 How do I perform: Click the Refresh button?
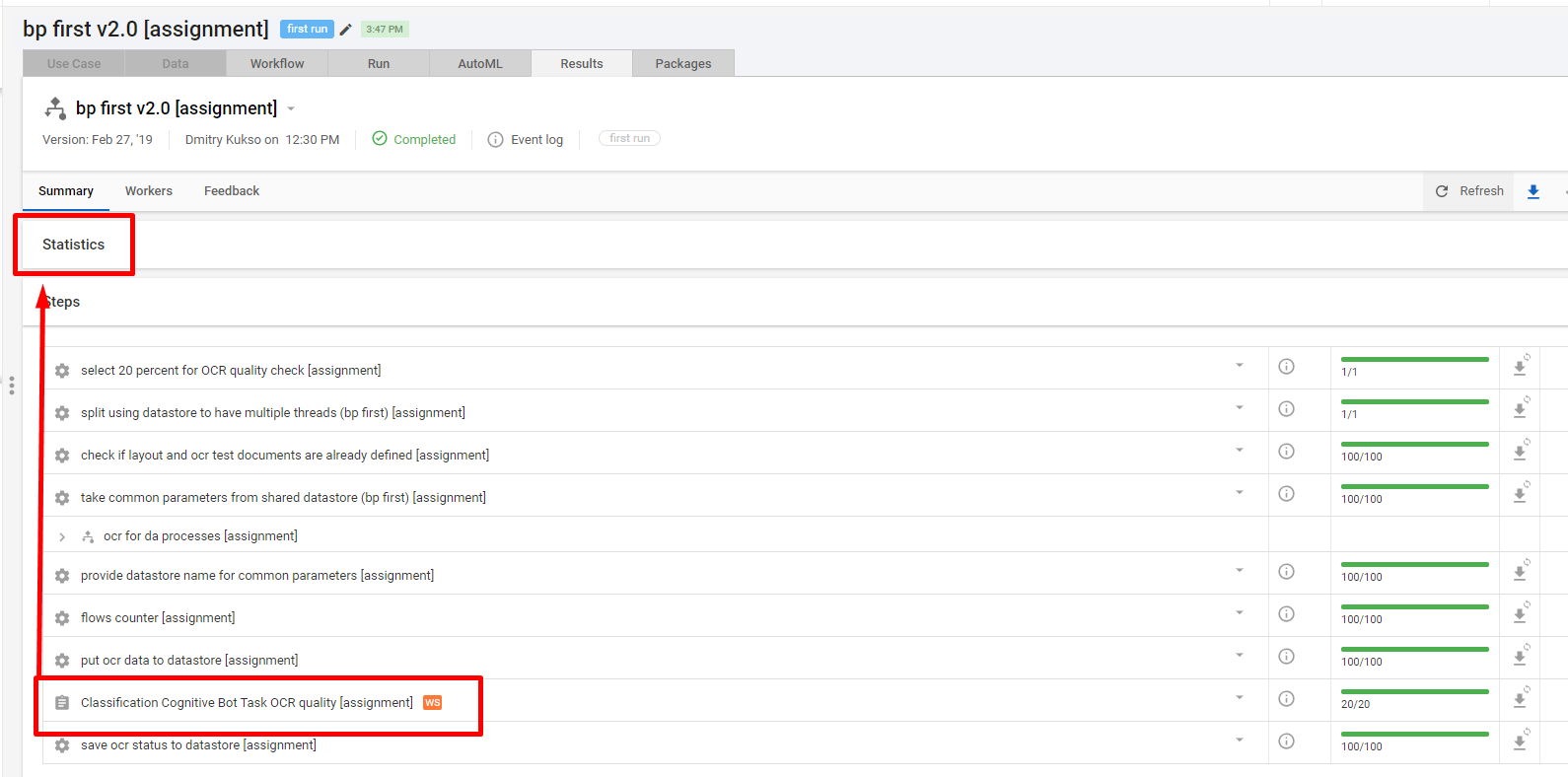tap(1469, 191)
